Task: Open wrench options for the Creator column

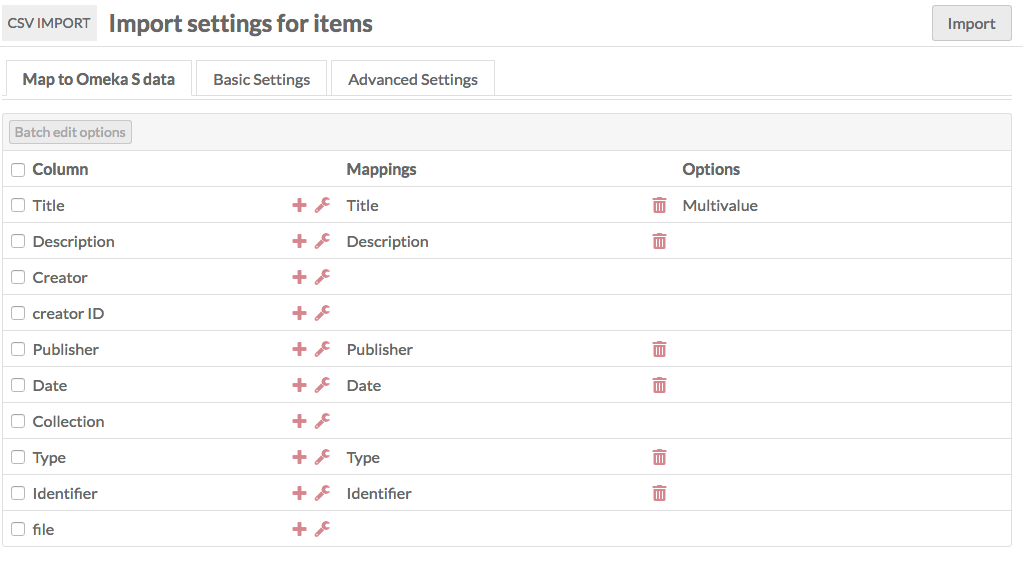Action: (x=322, y=277)
